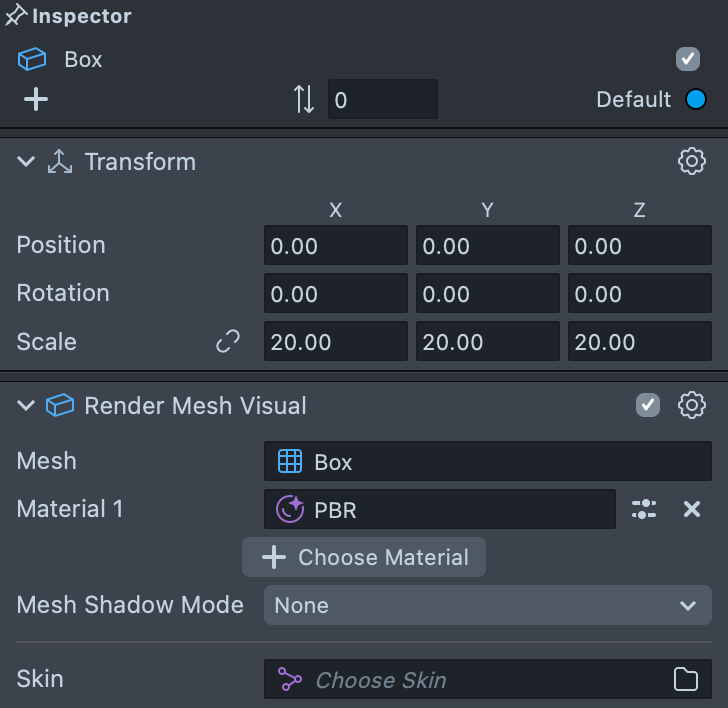Open the Mesh Shadow Mode dropdown
728x708 pixels.
click(x=488, y=605)
